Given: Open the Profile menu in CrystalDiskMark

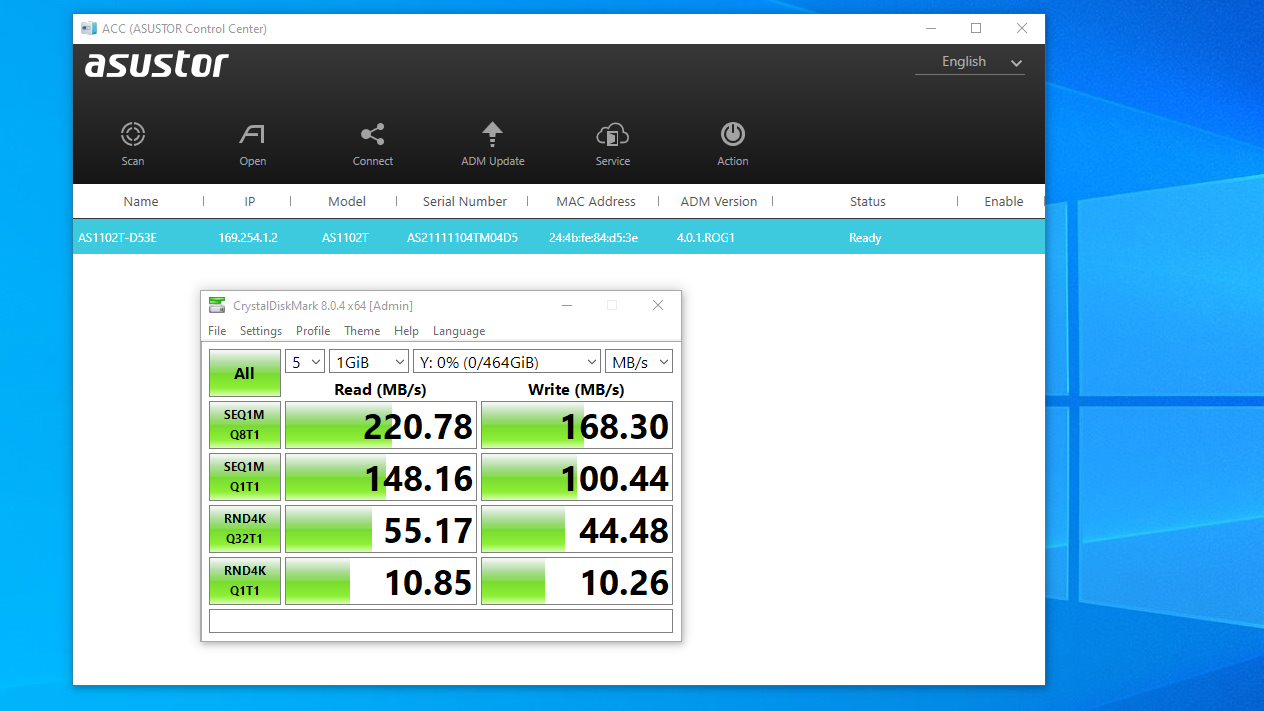Looking at the screenshot, I should point(313,331).
